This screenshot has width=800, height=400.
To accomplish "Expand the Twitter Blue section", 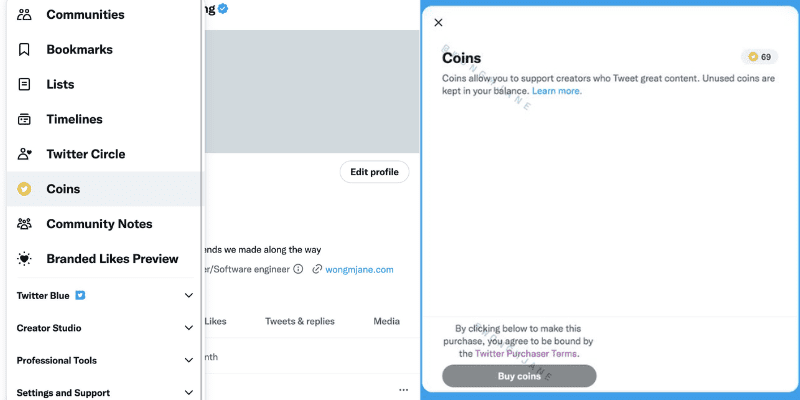I will (189, 296).
